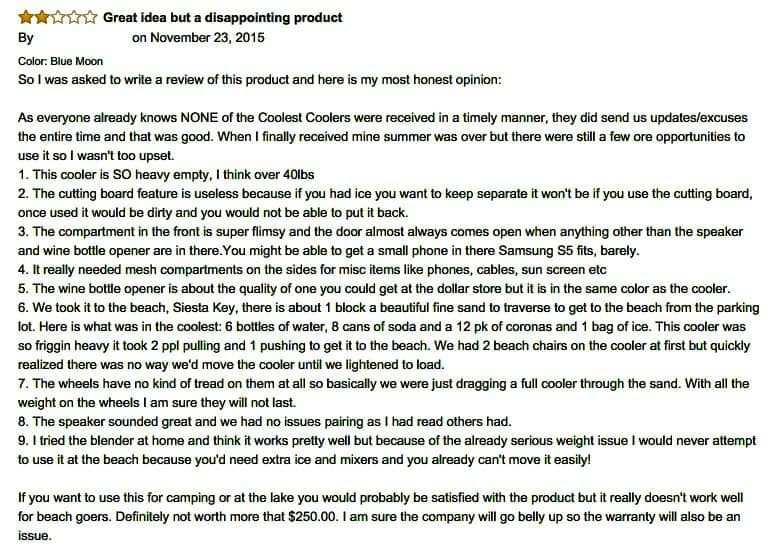This screenshot has width=770, height=550.
Task: Click point 5 about wine bottle opener
Action: pos(374,289)
